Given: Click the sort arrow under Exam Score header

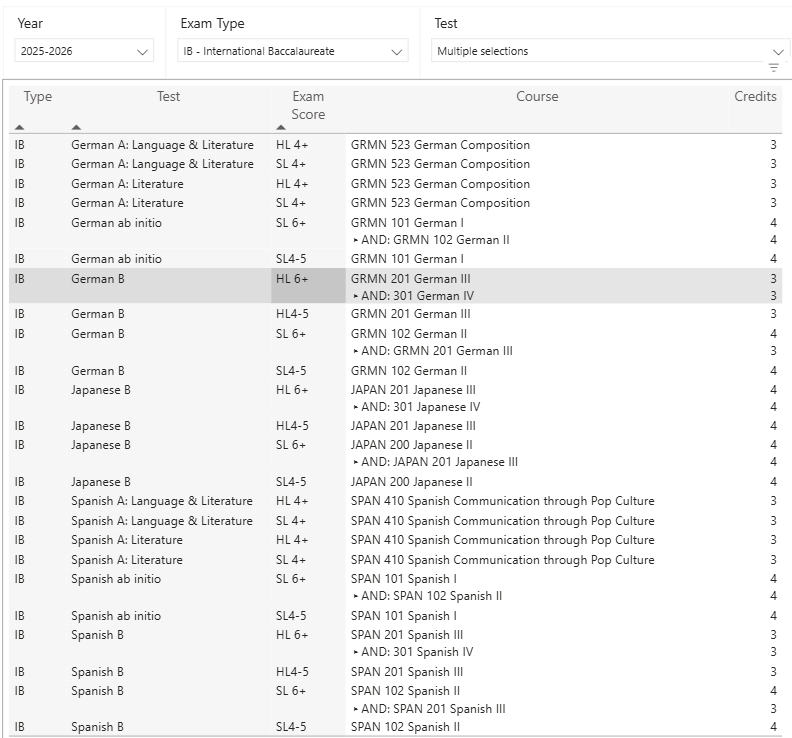Looking at the screenshot, I should (x=281, y=127).
